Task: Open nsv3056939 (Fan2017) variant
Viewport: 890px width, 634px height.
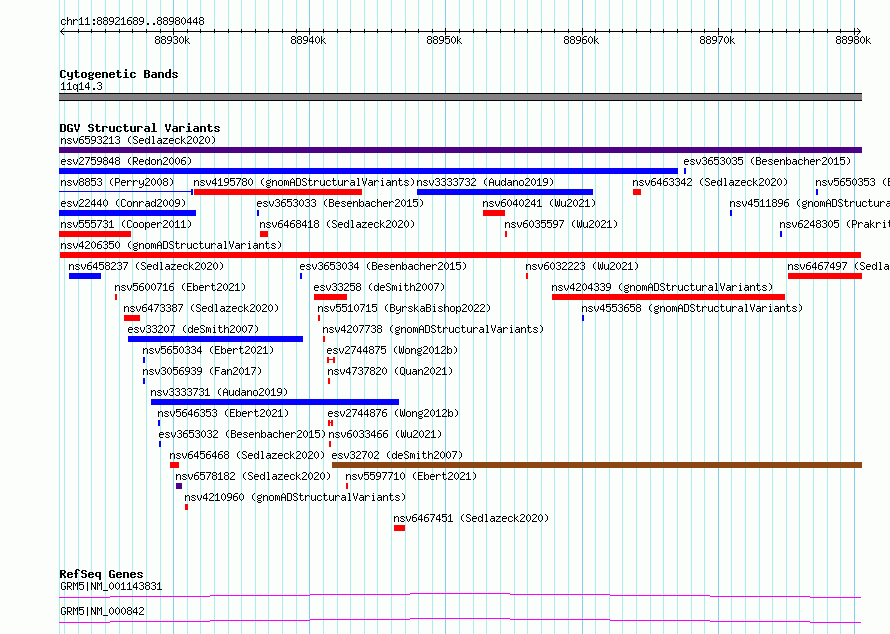Action: (203, 371)
